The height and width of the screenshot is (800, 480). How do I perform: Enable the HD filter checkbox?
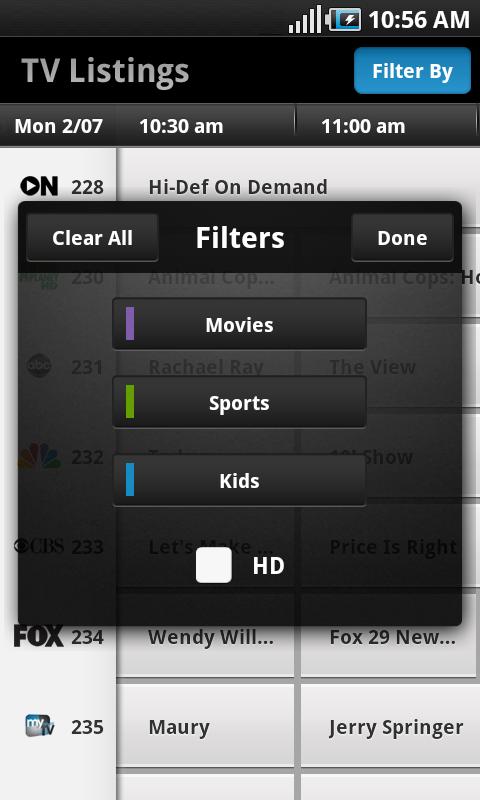point(214,565)
